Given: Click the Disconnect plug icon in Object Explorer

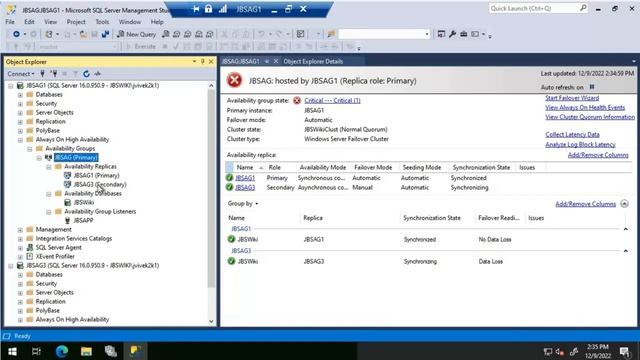Looking at the screenshot, I should pos(53,74).
